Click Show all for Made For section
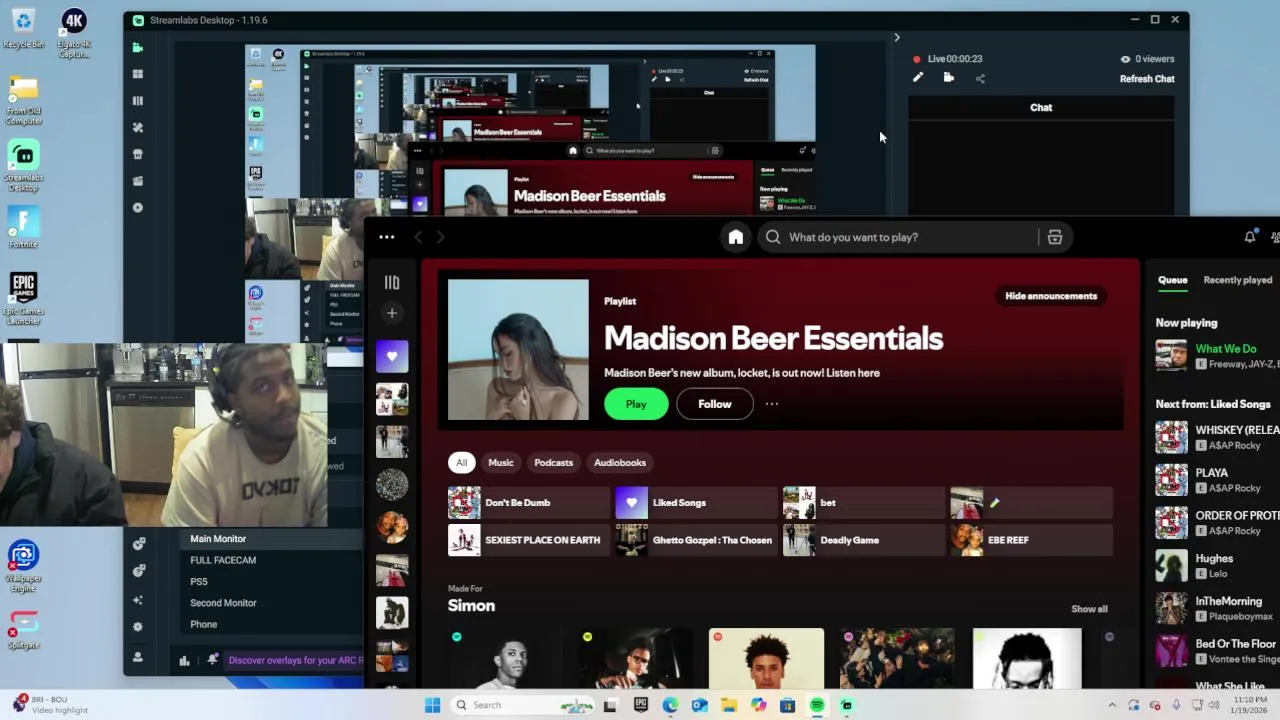Image resolution: width=1280 pixels, height=720 pixels. [x=1089, y=609]
